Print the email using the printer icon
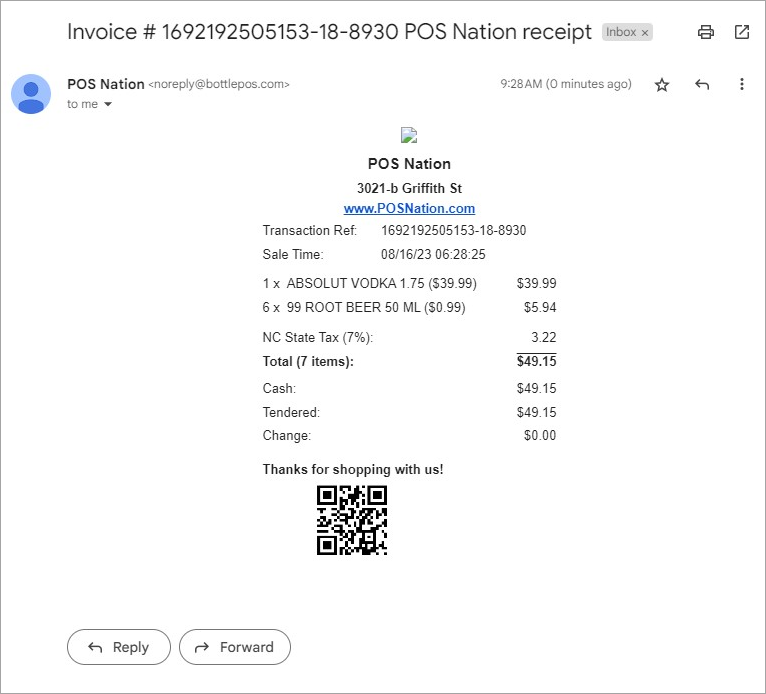Screen dimensions: 766x694 tap(705, 32)
